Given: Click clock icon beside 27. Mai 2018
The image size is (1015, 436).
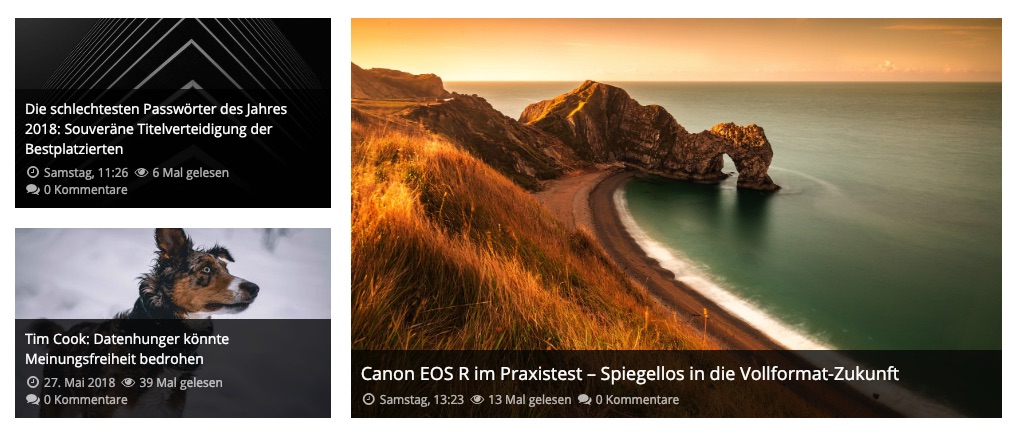Looking at the screenshot, I should tap(32, 382).
